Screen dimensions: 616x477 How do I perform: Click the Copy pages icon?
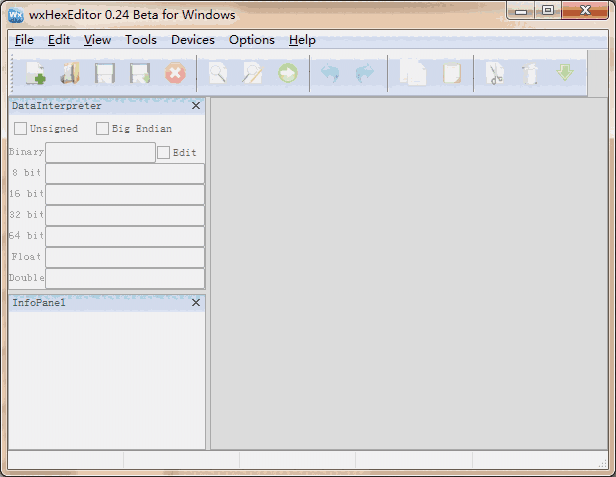(x=412, y=73)
